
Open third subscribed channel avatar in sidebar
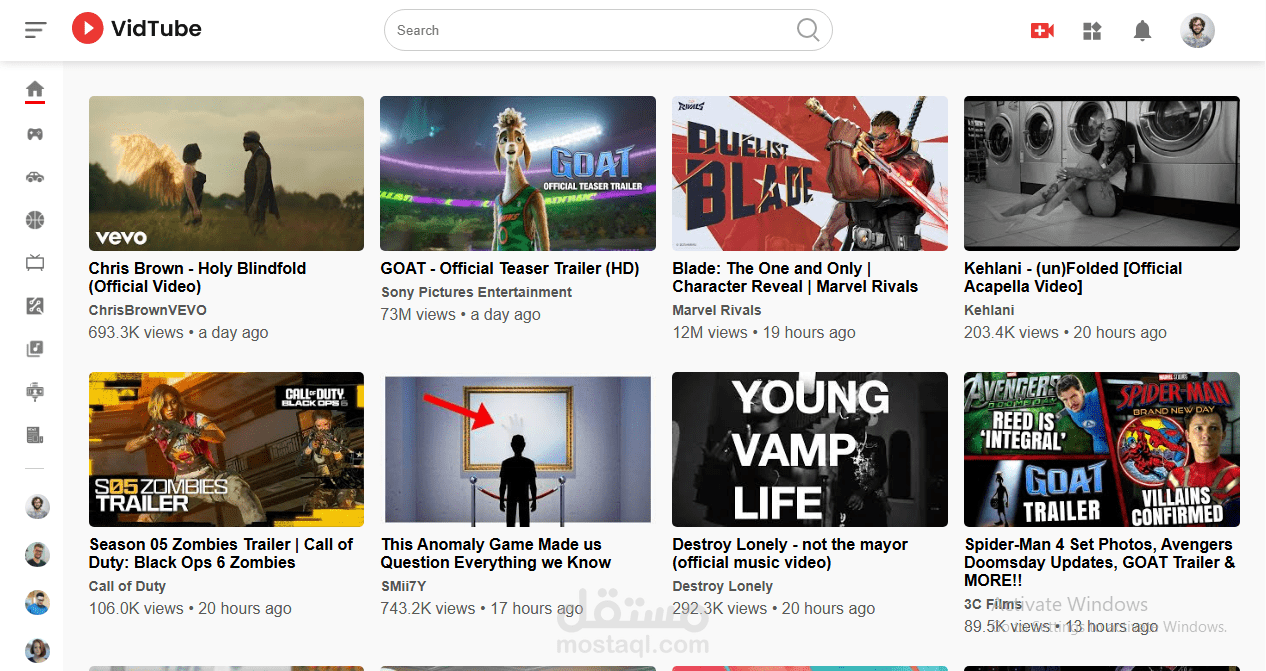pyautogui.click(x=37, y=603)
